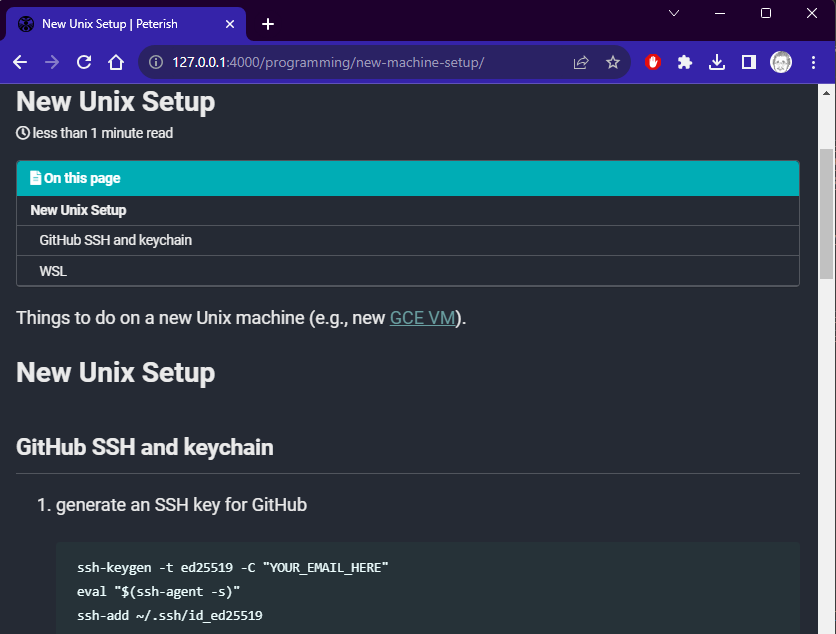Show browser downloads
The width and height of the screenshot is (836, 634).
717,62
